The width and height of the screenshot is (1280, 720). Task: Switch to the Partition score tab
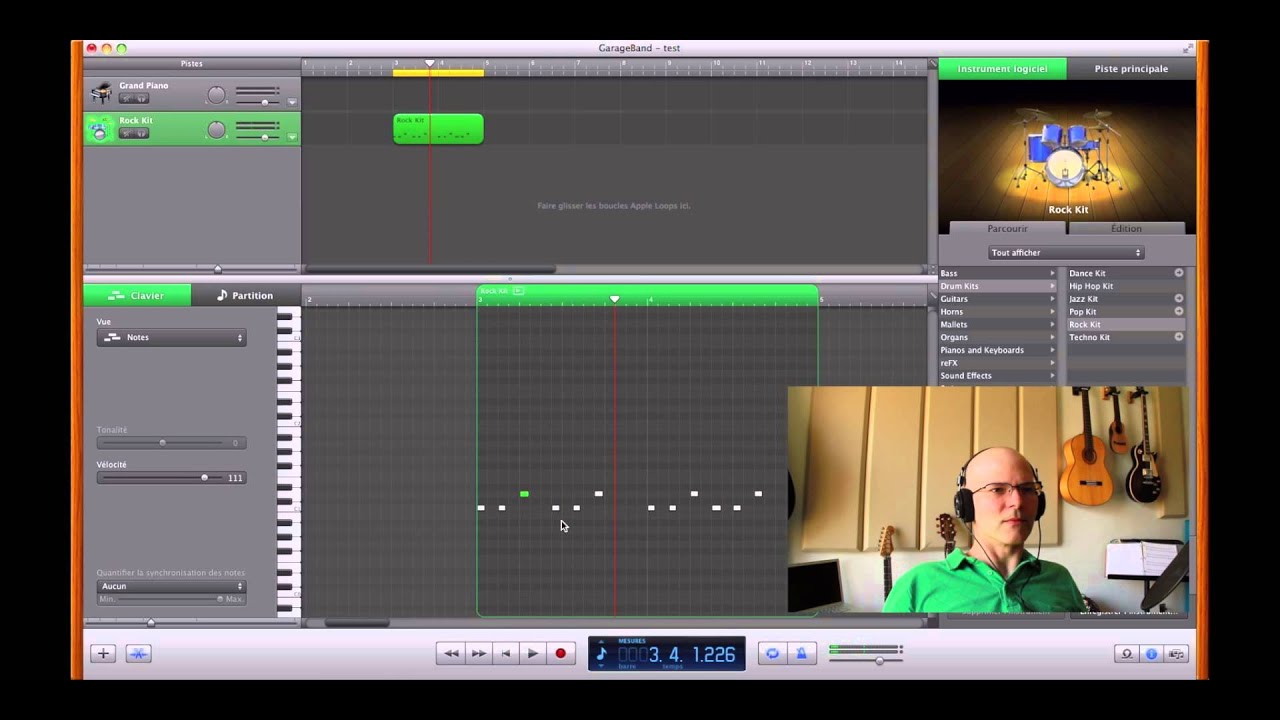(245, 295)
